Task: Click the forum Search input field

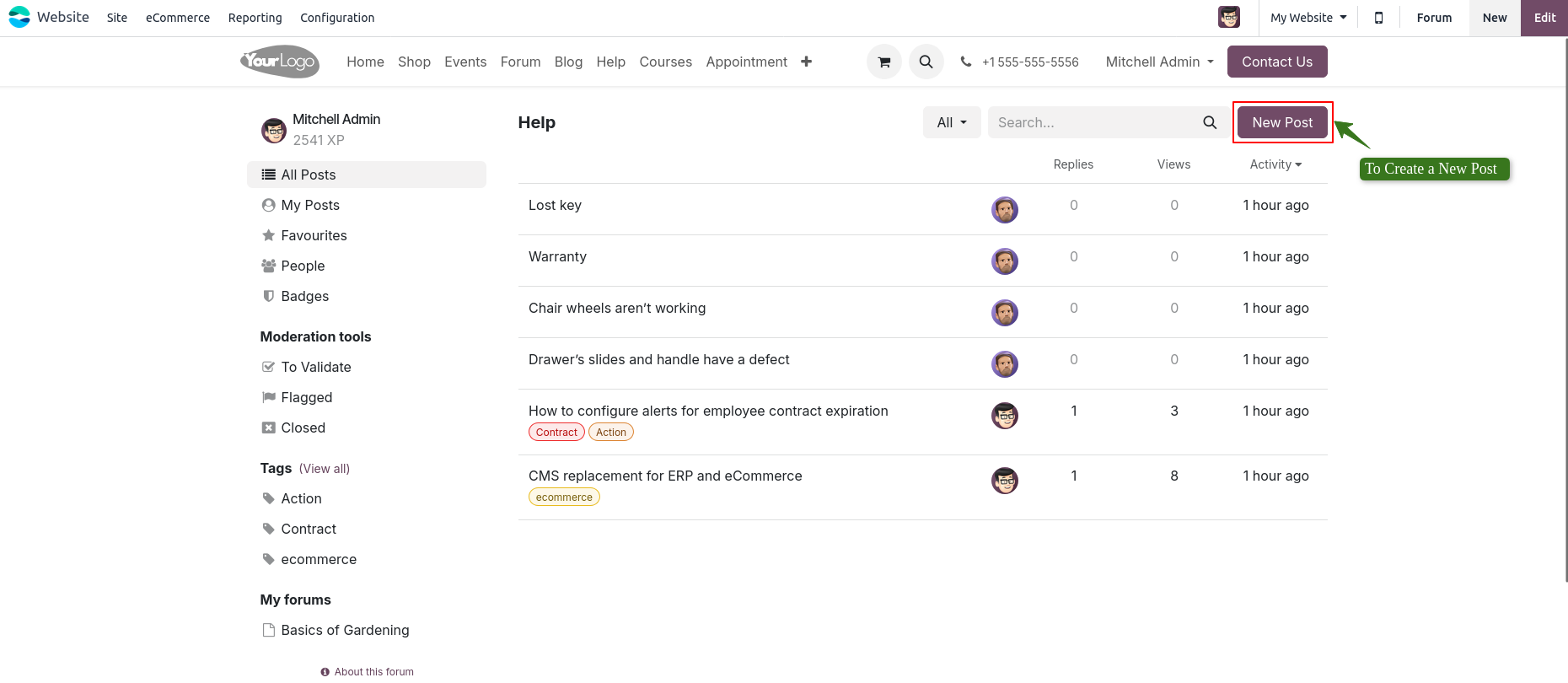Action: (1093, 122)
